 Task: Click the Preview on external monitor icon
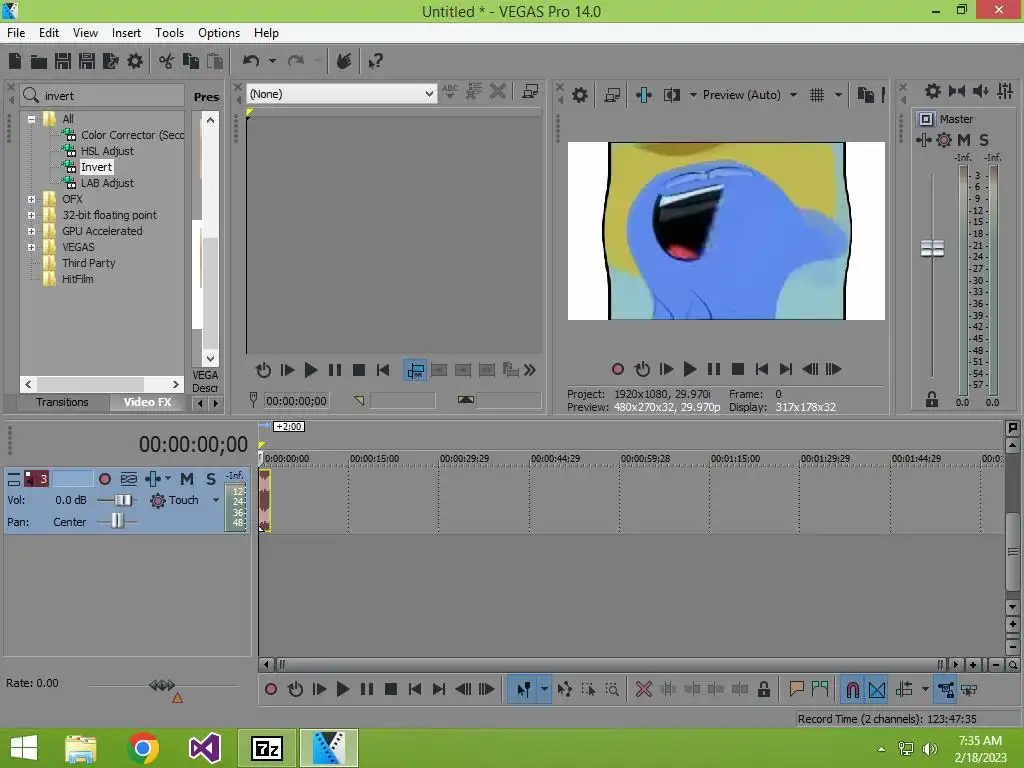pos(613,95)
